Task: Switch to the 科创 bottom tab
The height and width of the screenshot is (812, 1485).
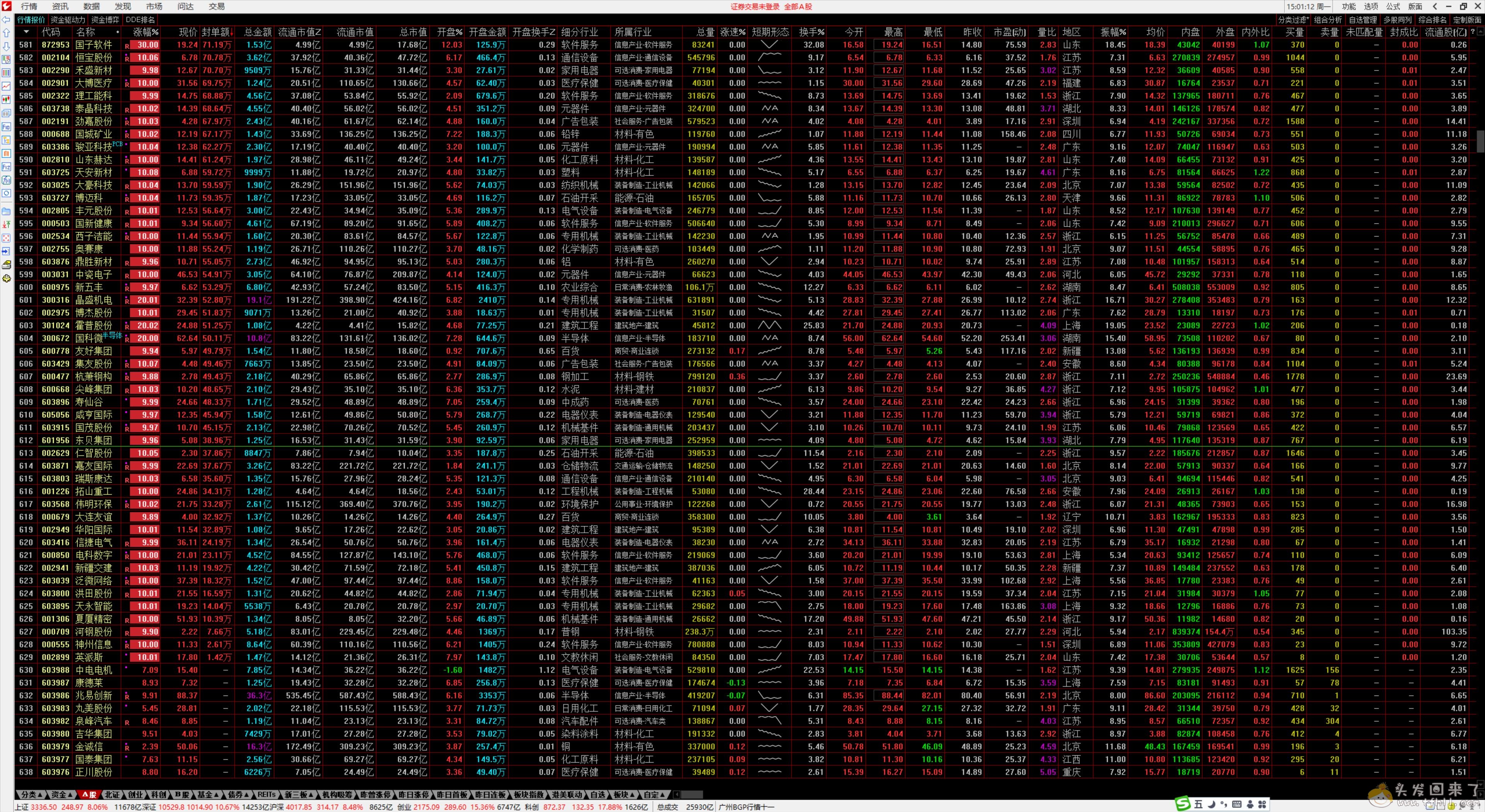Action: click(159, 794)
